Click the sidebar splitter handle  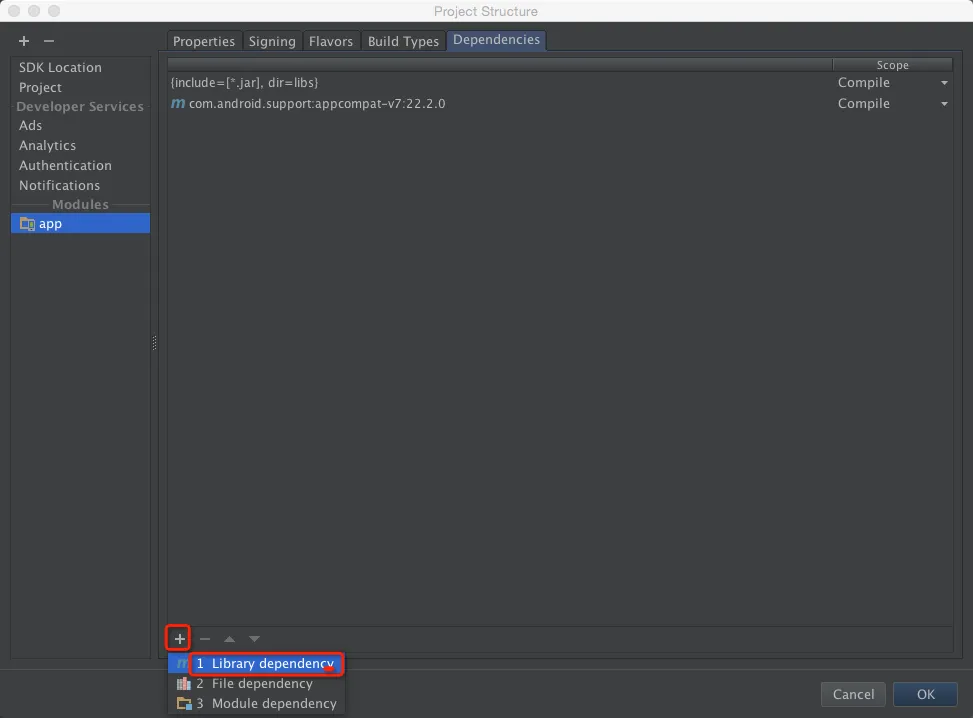[x=154, y=343]
